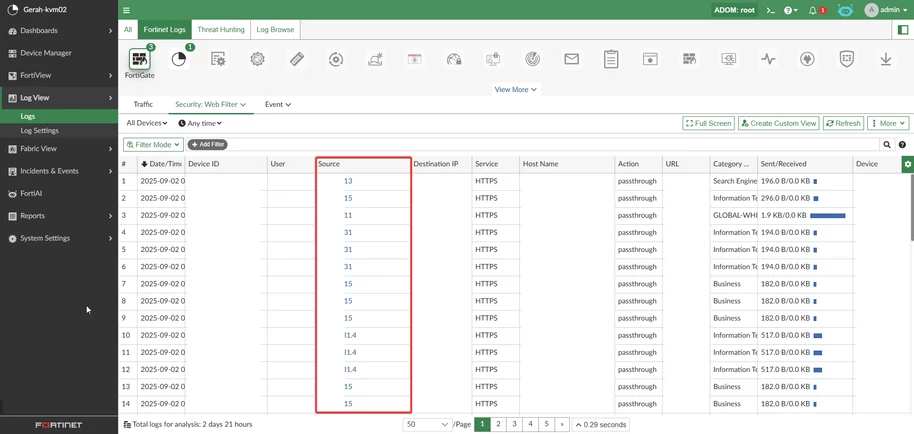Viewport: 914px width, 434px height.
Task: Change the 50 per page selector
Action: tap(427, 424)
